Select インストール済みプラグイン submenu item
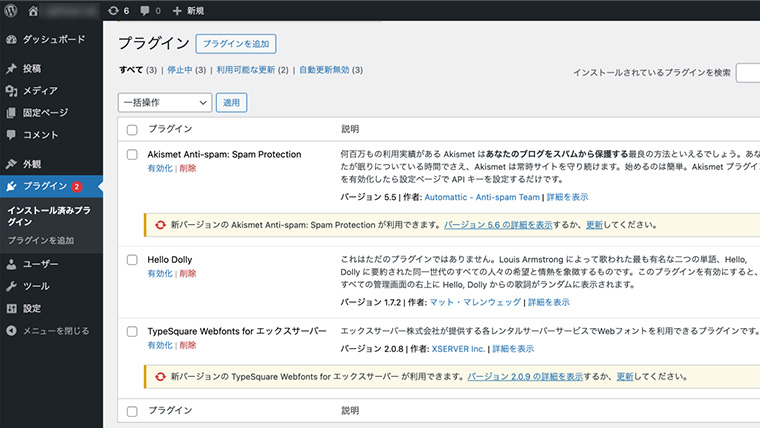 pyautogui.click(x=49, y=216)
